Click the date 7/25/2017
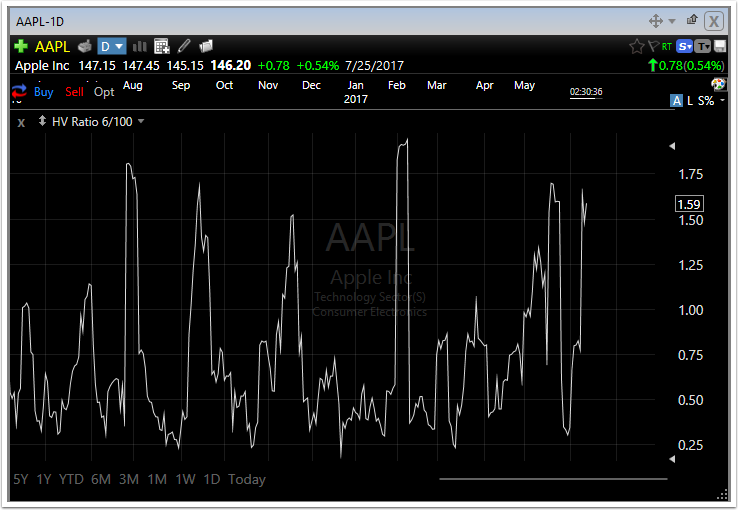This screenshot has height=510, width=738. pyautogui.click(x=374, y=65)
